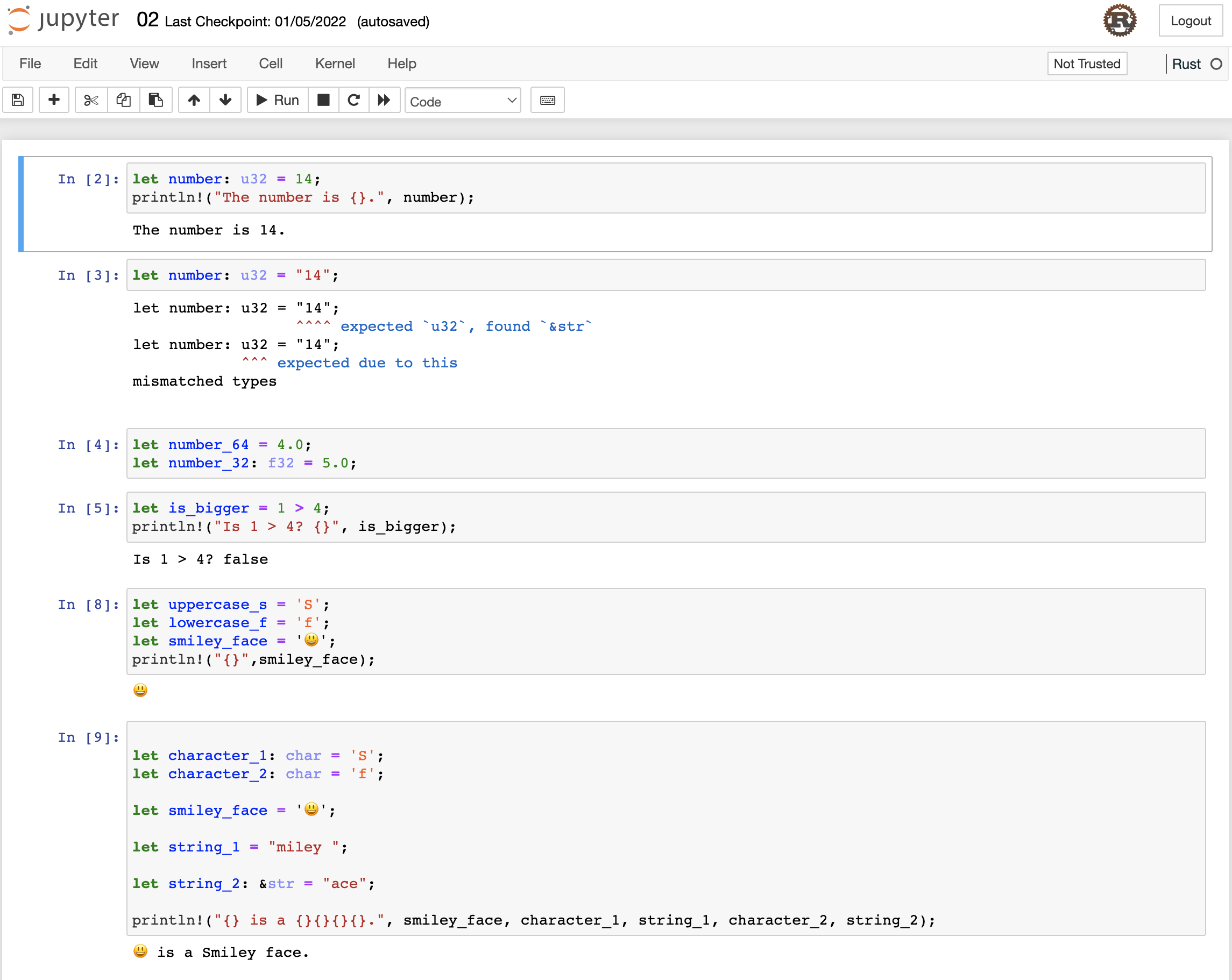
Task: Toggle the Not Trusted notebook status
Action: [x=1086, y=63]
